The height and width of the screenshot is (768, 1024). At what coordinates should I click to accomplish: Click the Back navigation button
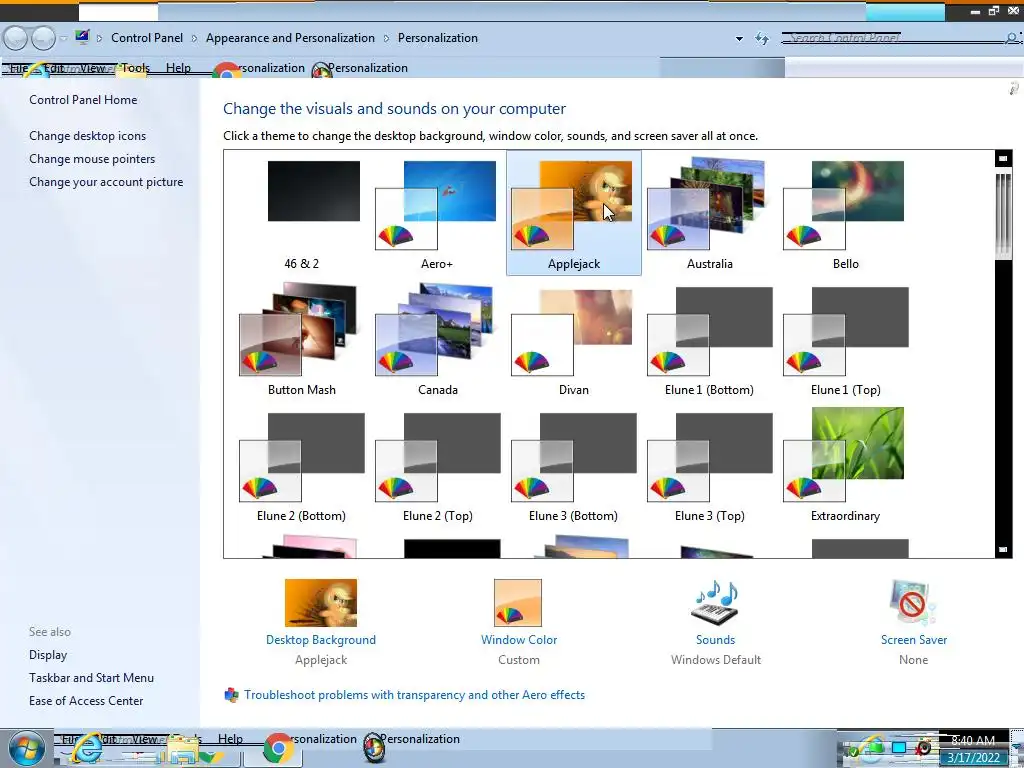point(16,39)
